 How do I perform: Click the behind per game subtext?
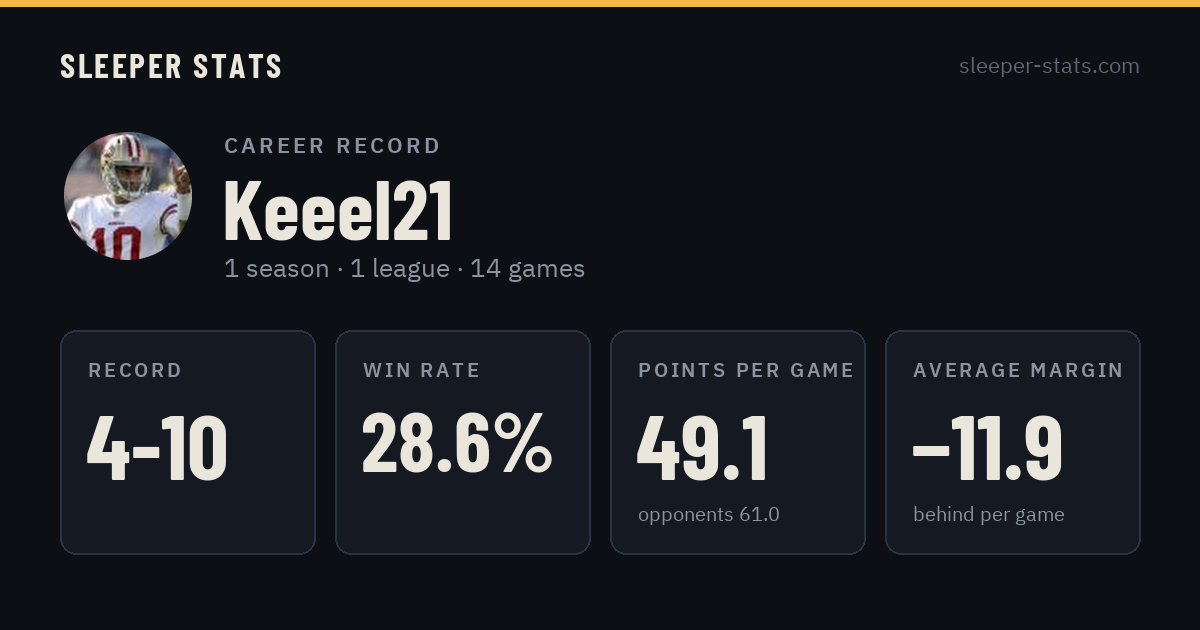tap(988, 515)
